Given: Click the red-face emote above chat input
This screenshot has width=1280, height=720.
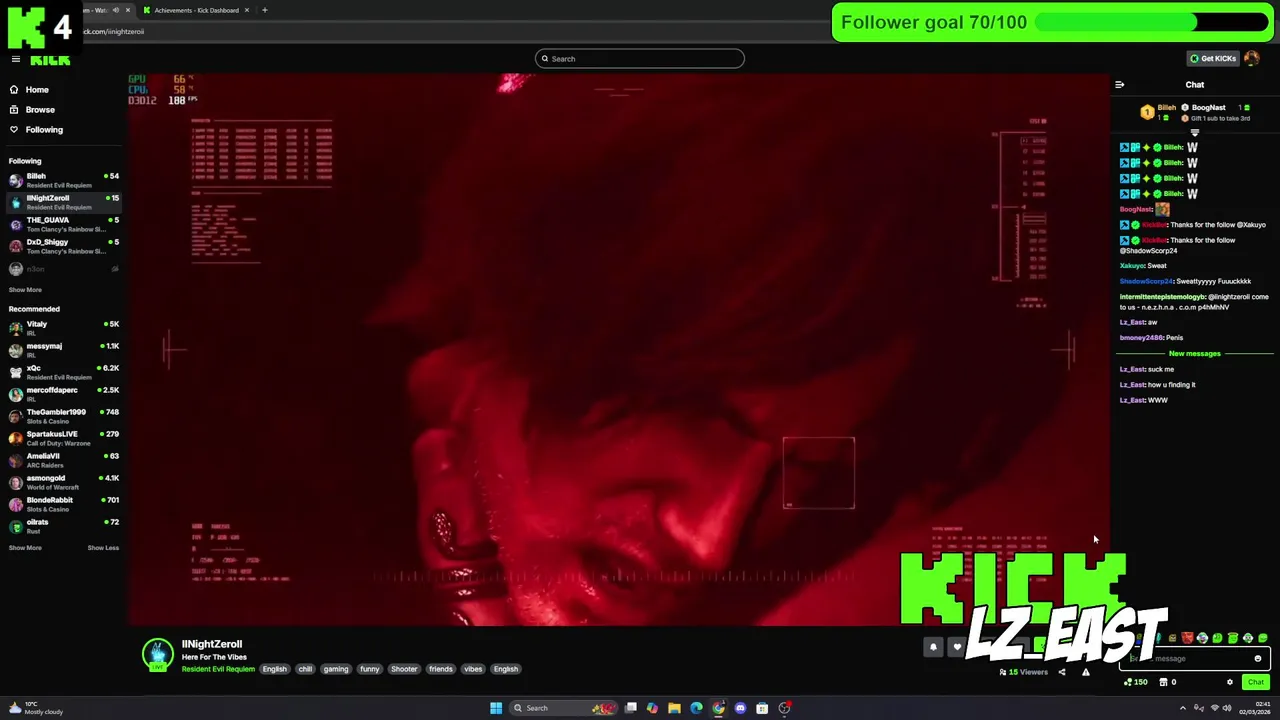Looking at the screenshot, I should point(1187,638).
